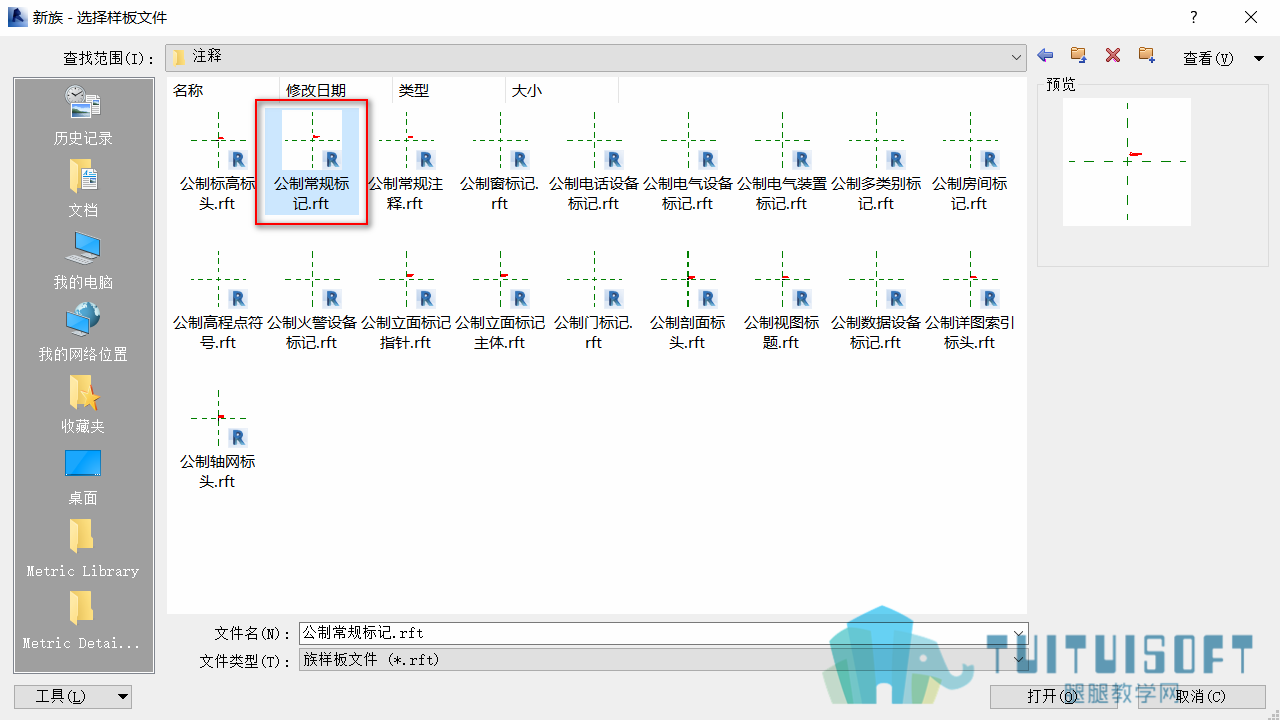Viewport: 1280px width, 720px height.
Task: Open 文档 in the places sidebar
Action: coord(83,188)
